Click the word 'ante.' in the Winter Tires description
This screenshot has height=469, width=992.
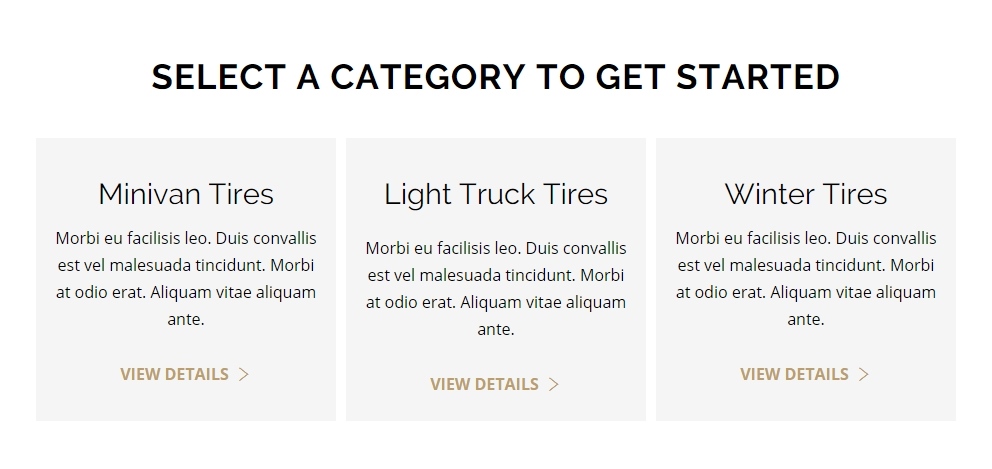[806, 320]
